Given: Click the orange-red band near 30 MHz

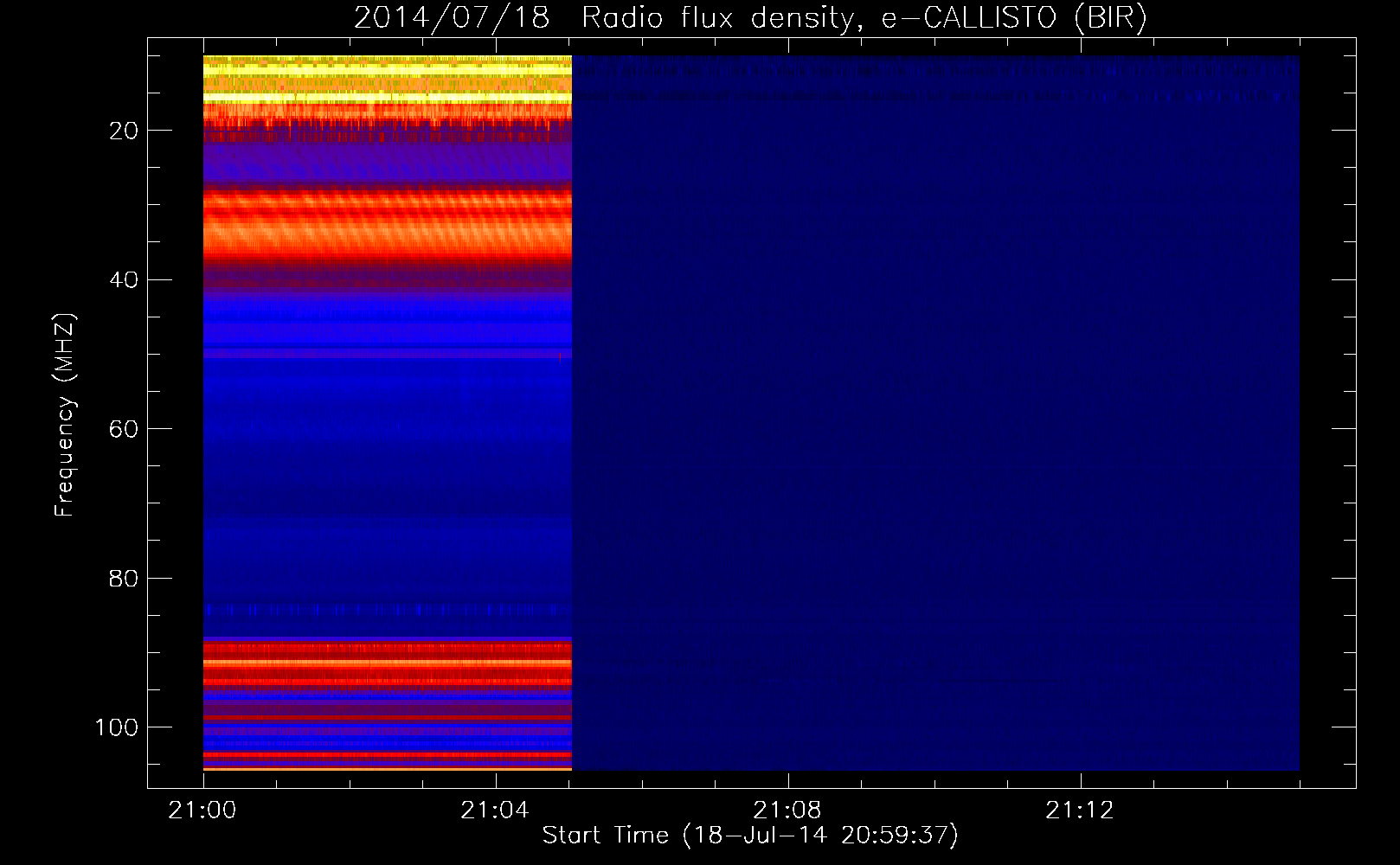Looking at the screenshot, I should point(388,223).
